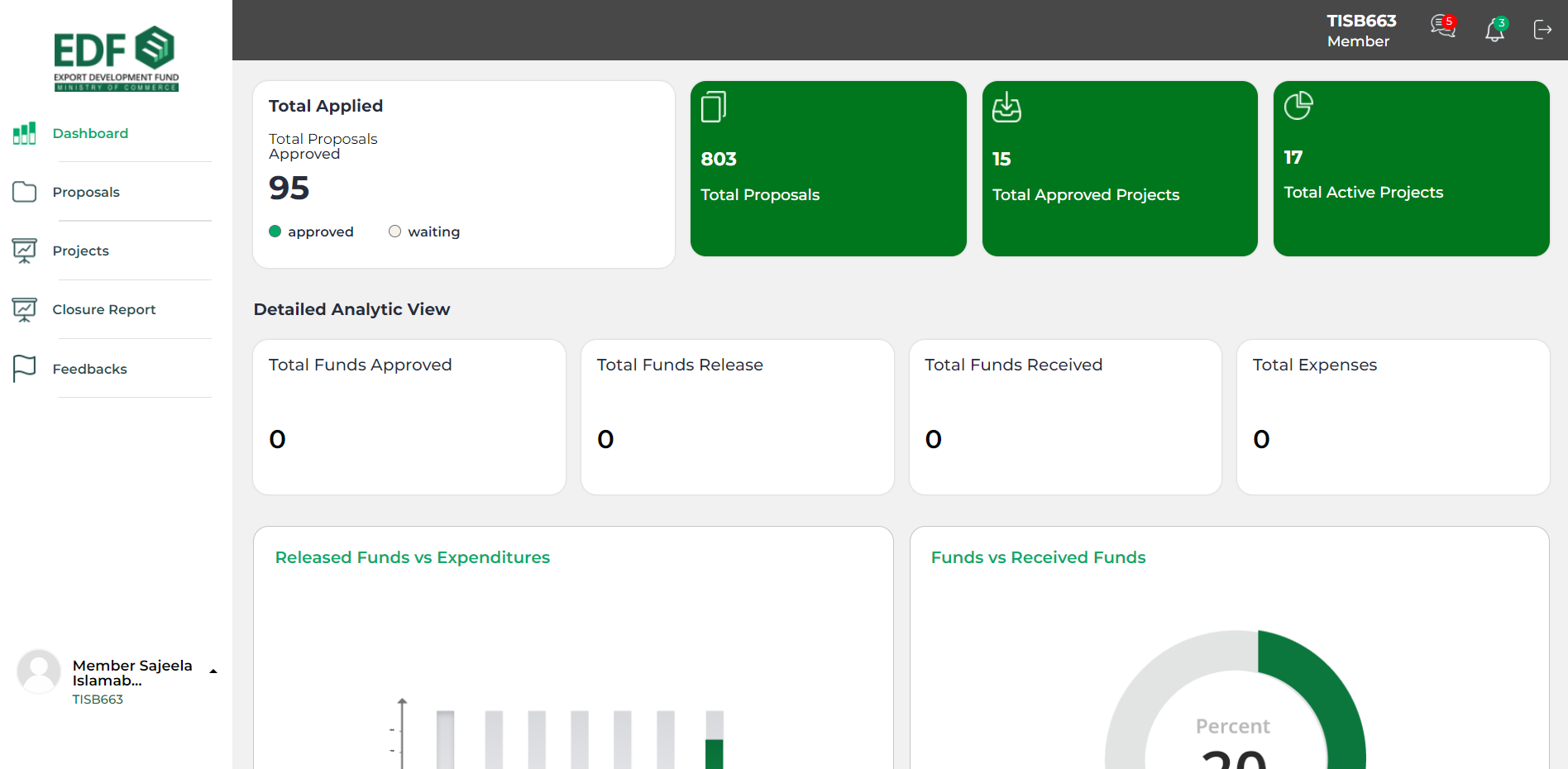Open the Dashboard bar chart icon
1568x769 pixels.
24,133
